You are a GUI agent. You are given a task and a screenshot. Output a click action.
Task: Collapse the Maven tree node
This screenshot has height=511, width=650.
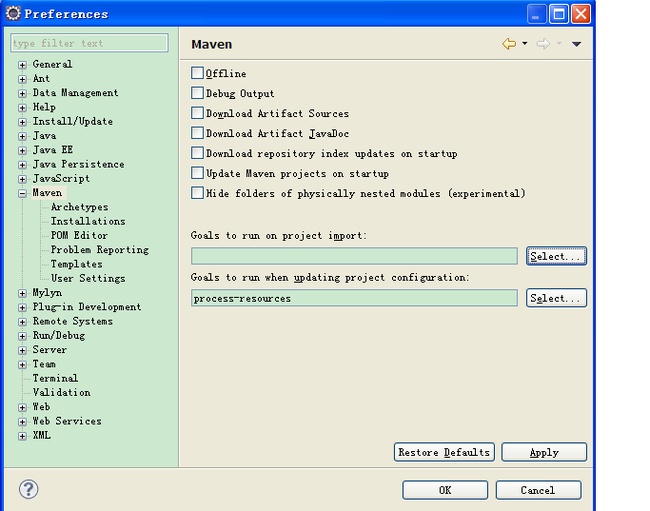(22, 194)
